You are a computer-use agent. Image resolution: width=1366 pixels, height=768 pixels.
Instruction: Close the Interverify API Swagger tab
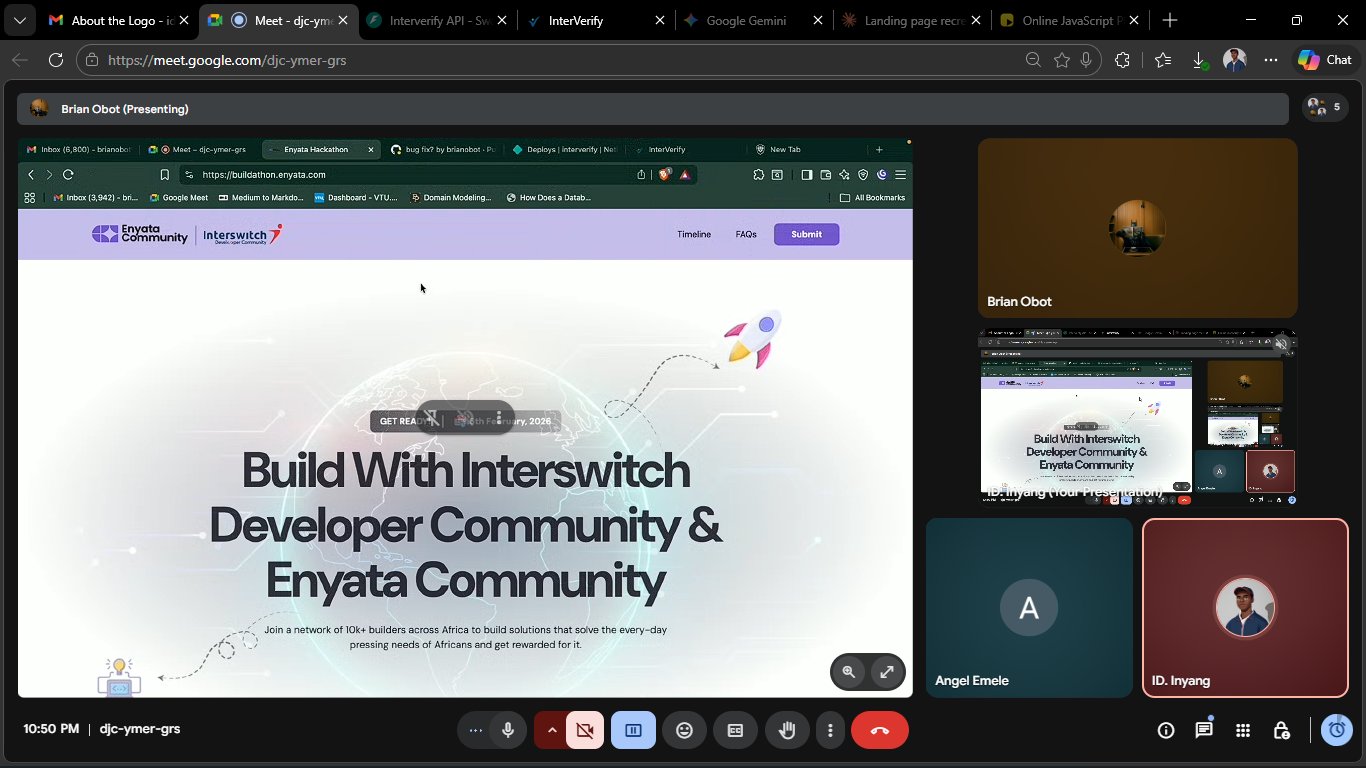point(501,20)
